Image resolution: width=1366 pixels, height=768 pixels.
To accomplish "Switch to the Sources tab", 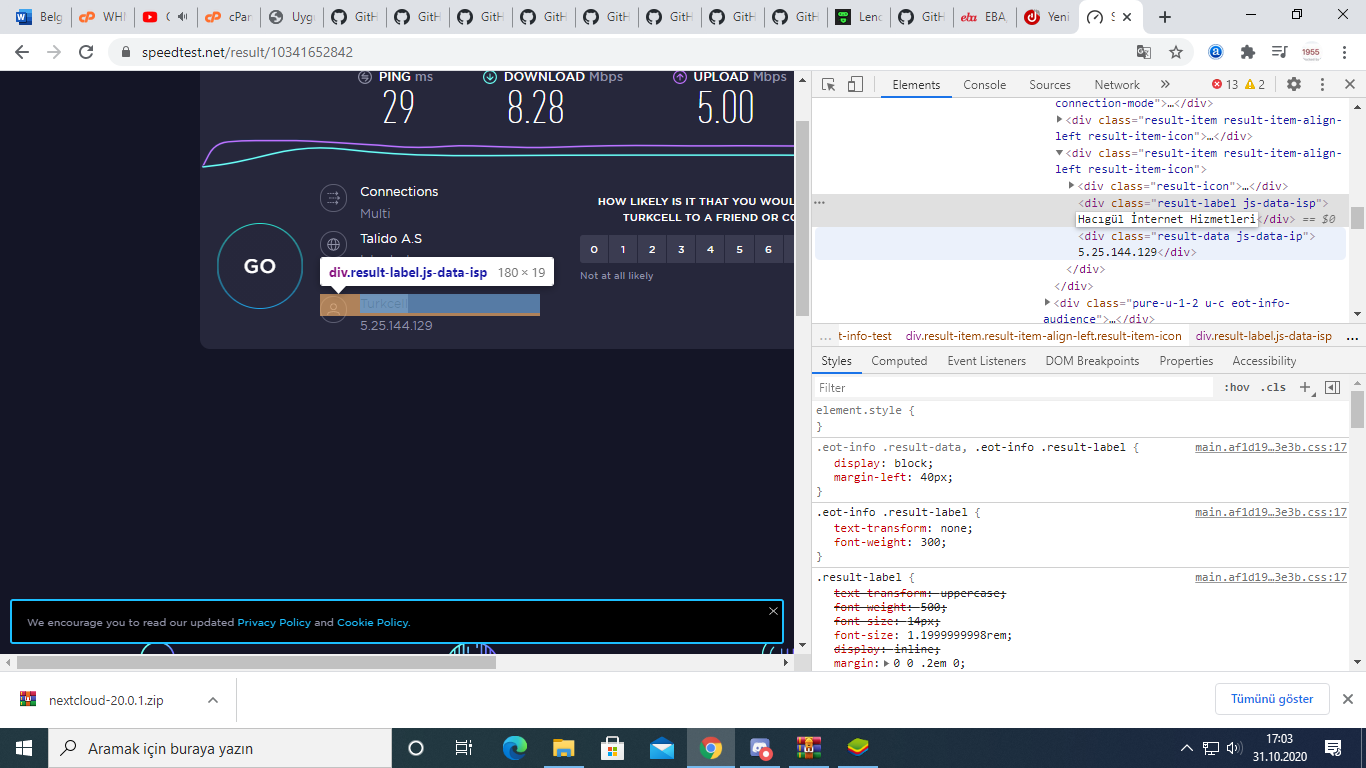I will 1050,85.
